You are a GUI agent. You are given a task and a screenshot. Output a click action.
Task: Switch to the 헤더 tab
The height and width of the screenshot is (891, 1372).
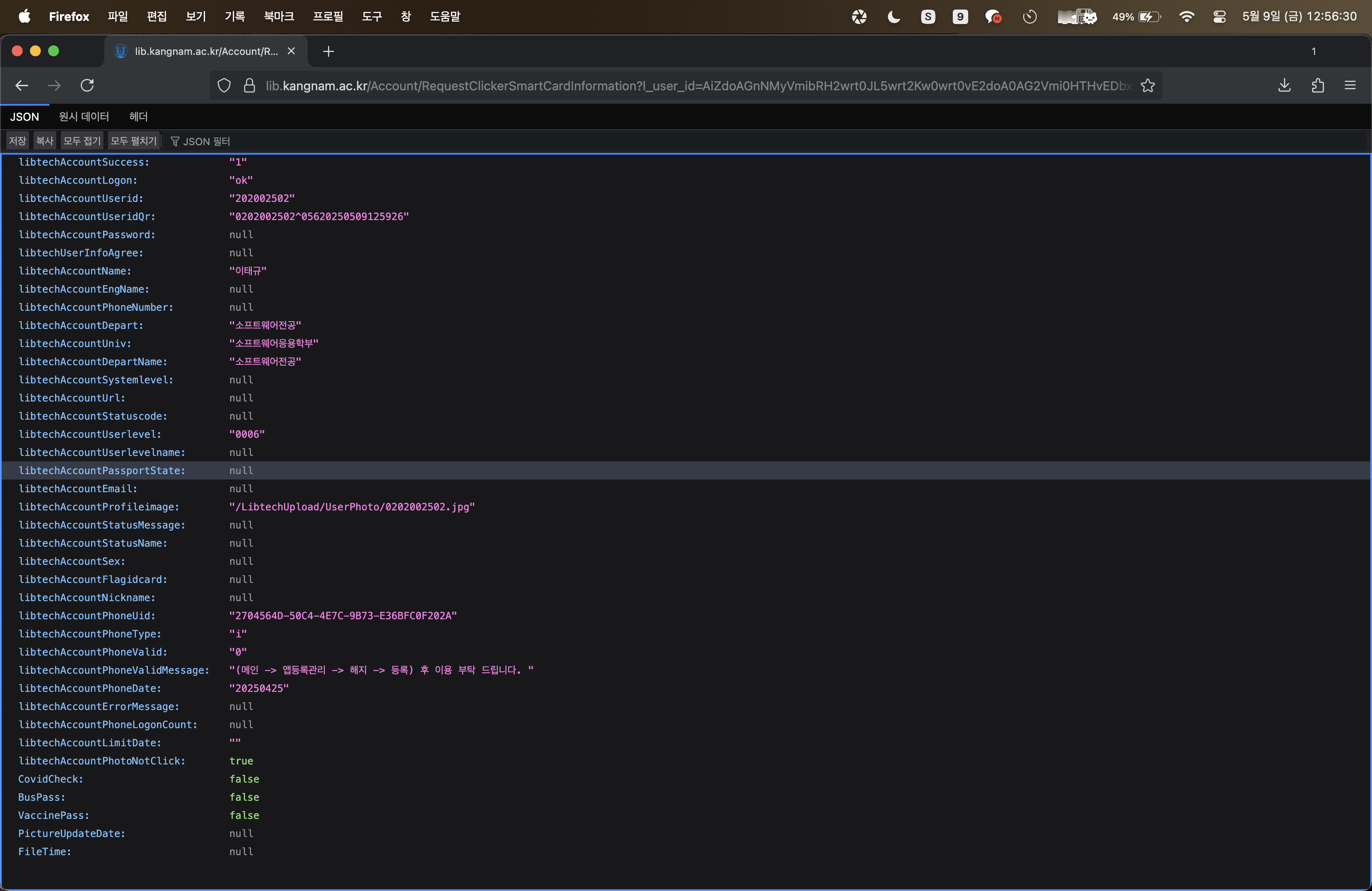point(138,117)
